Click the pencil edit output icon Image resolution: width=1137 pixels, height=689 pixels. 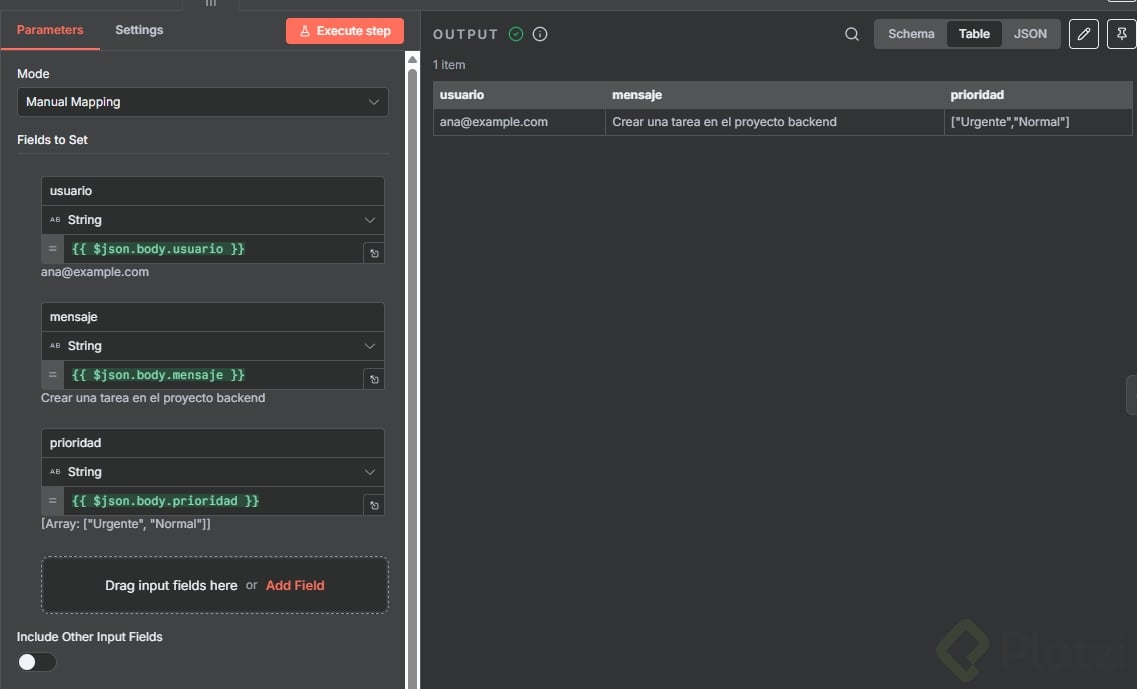point(1083,34)
